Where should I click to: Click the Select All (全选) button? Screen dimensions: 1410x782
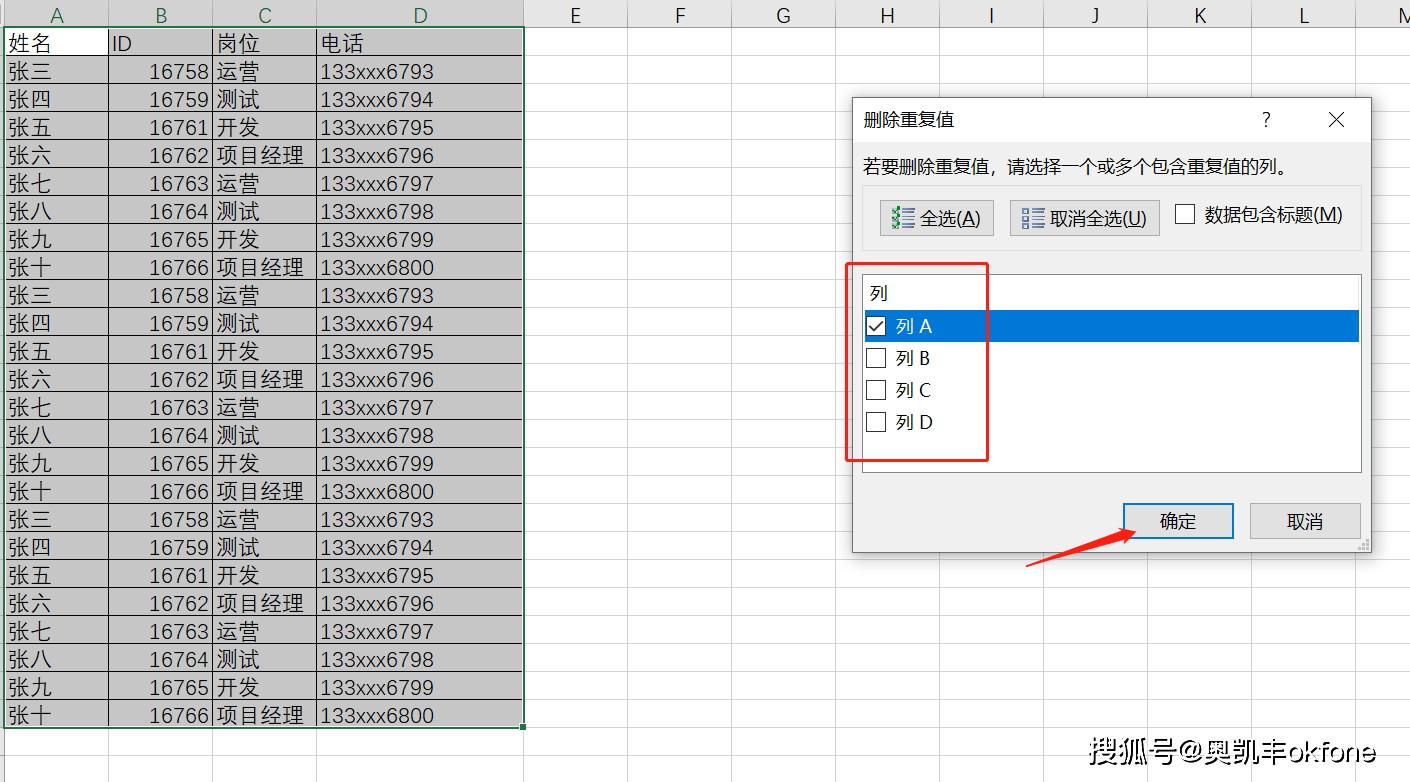(937, 218)
